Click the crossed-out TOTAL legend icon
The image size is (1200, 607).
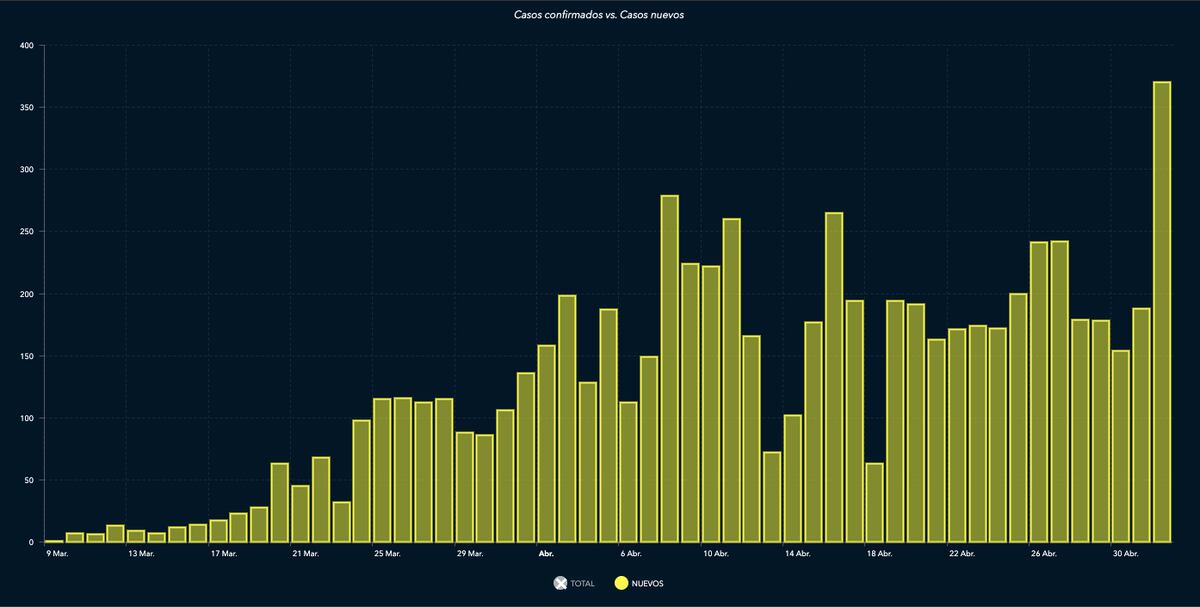(560, 583)
